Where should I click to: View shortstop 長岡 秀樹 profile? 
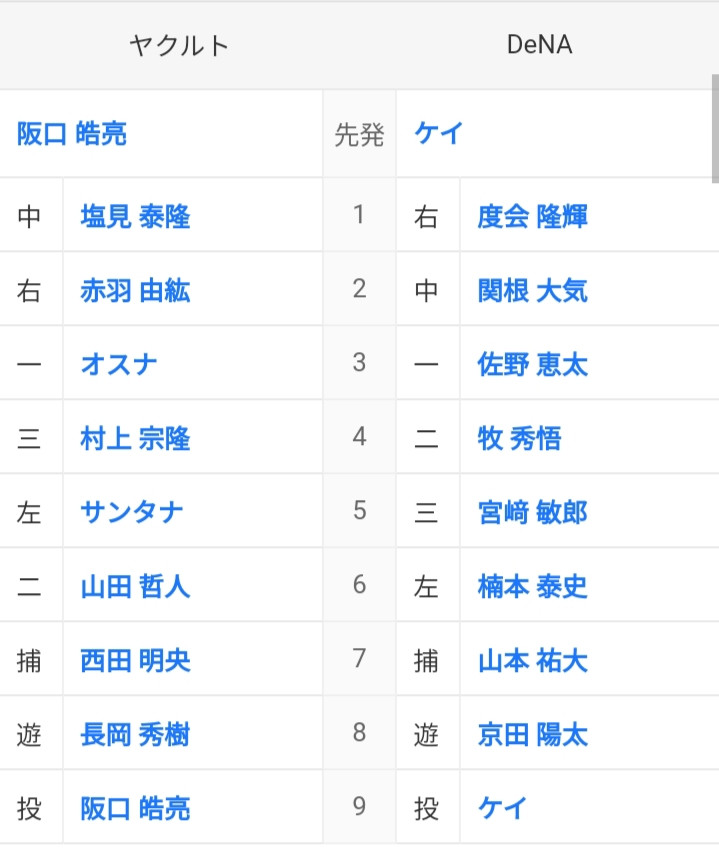pyautogui.click(x=136, y=735)
